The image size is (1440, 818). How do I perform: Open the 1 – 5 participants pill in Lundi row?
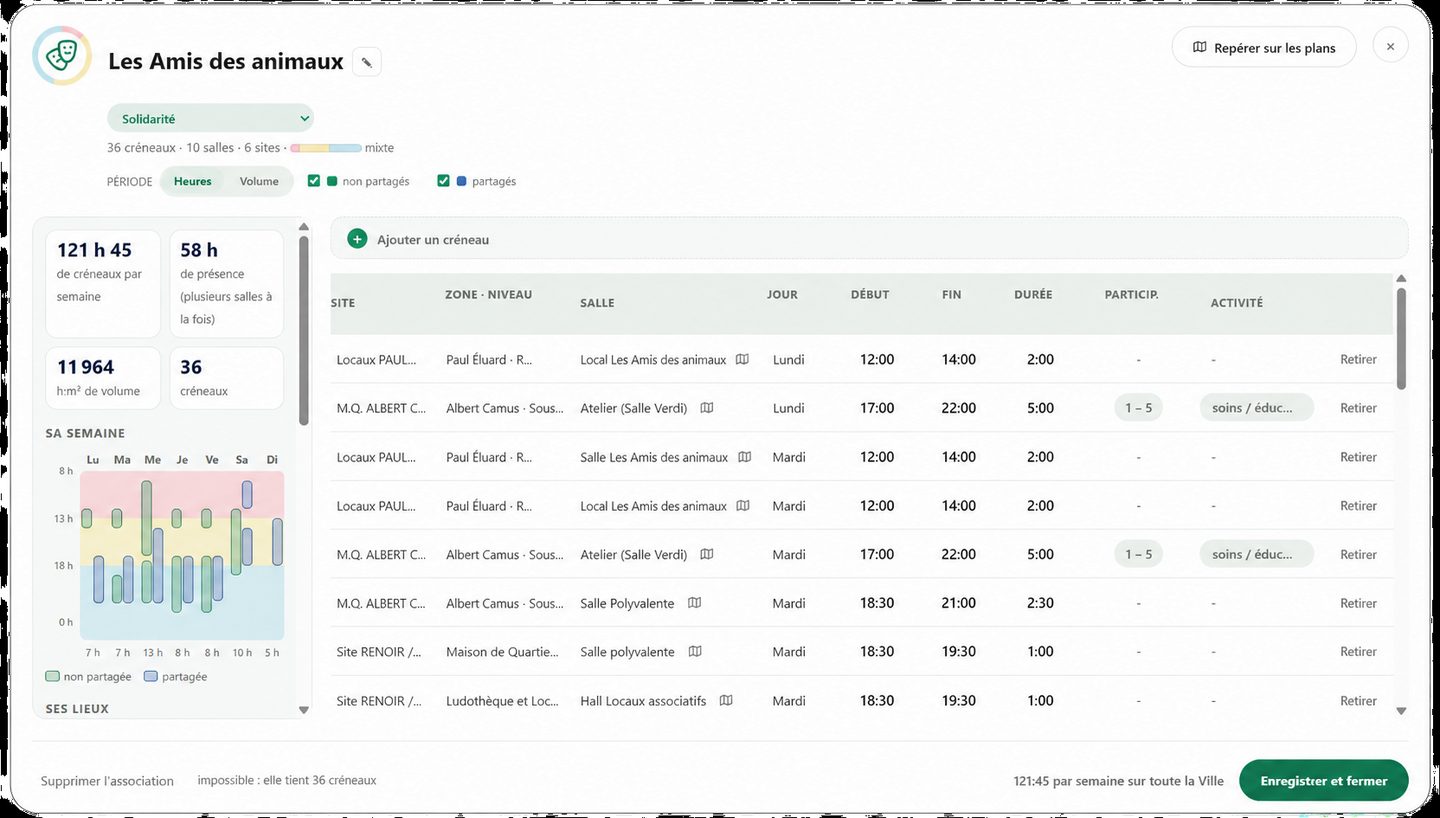1138,408
